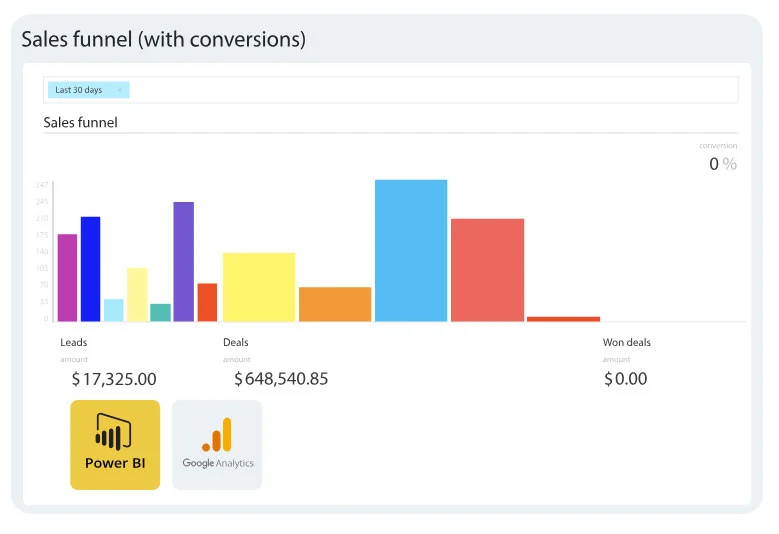
Task: Select the Won deals stage label
Action: pyautogui.click(x=626, y=342)
